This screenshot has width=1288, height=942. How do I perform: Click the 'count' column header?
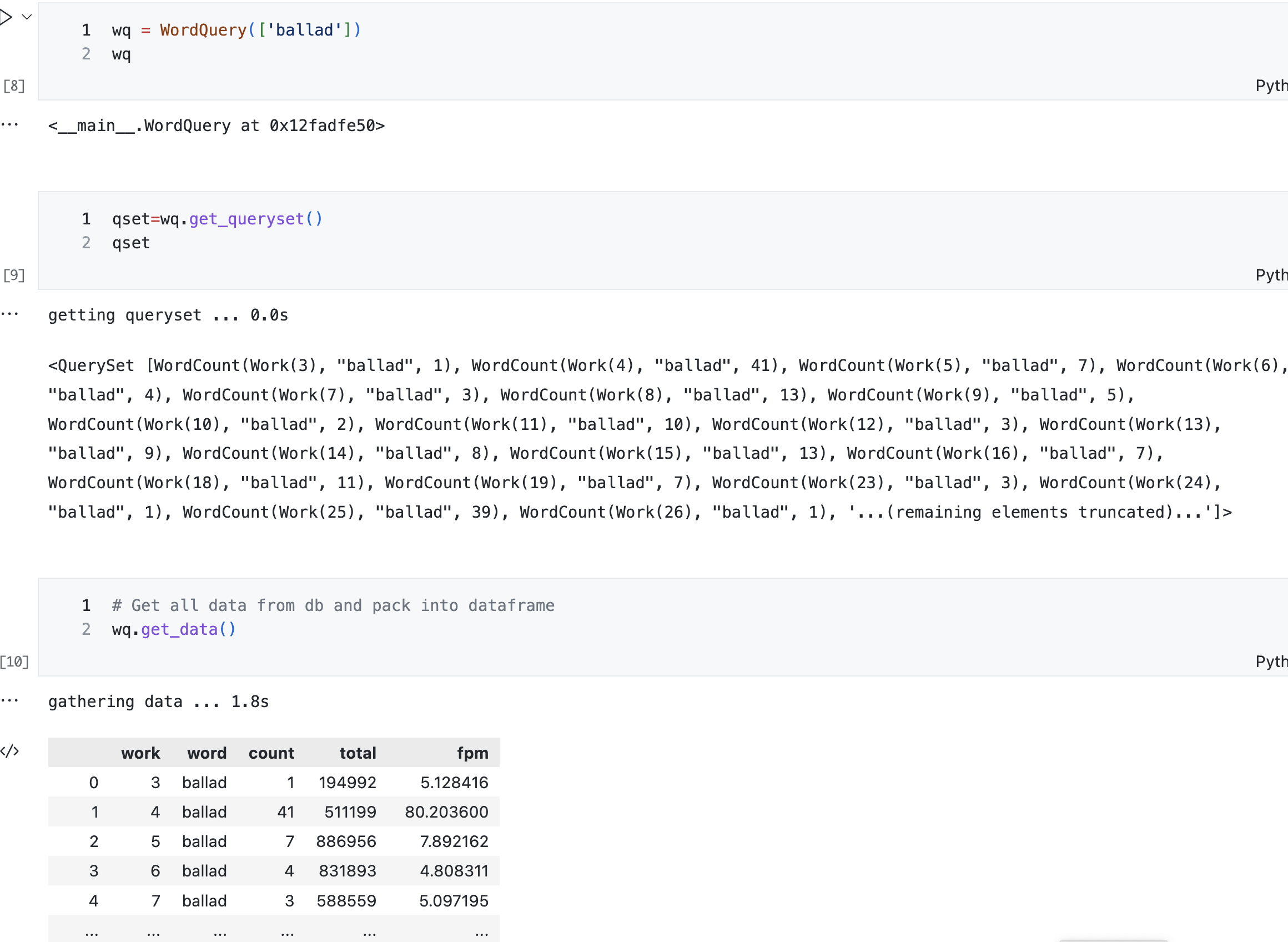coord(271,753)
